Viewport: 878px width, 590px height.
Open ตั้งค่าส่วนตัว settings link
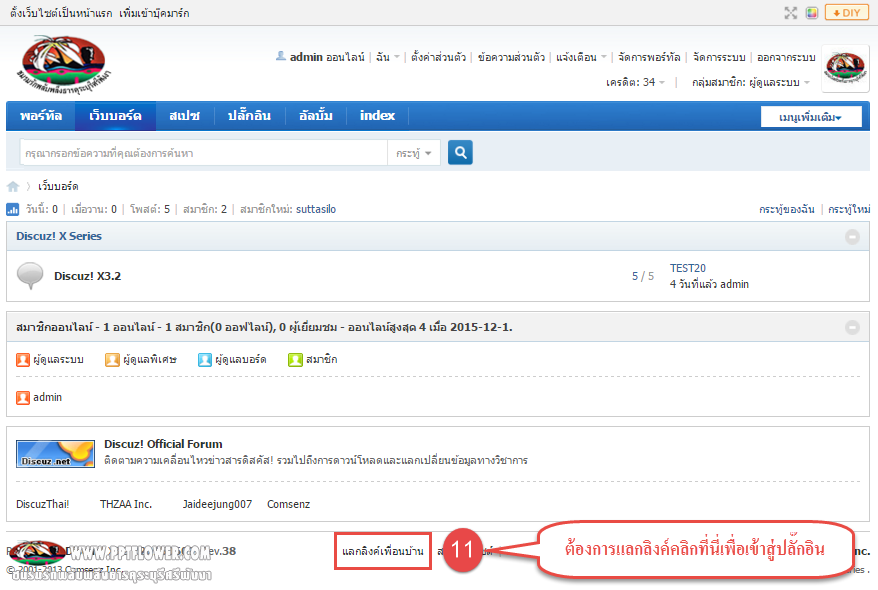[x=438, y=57]
